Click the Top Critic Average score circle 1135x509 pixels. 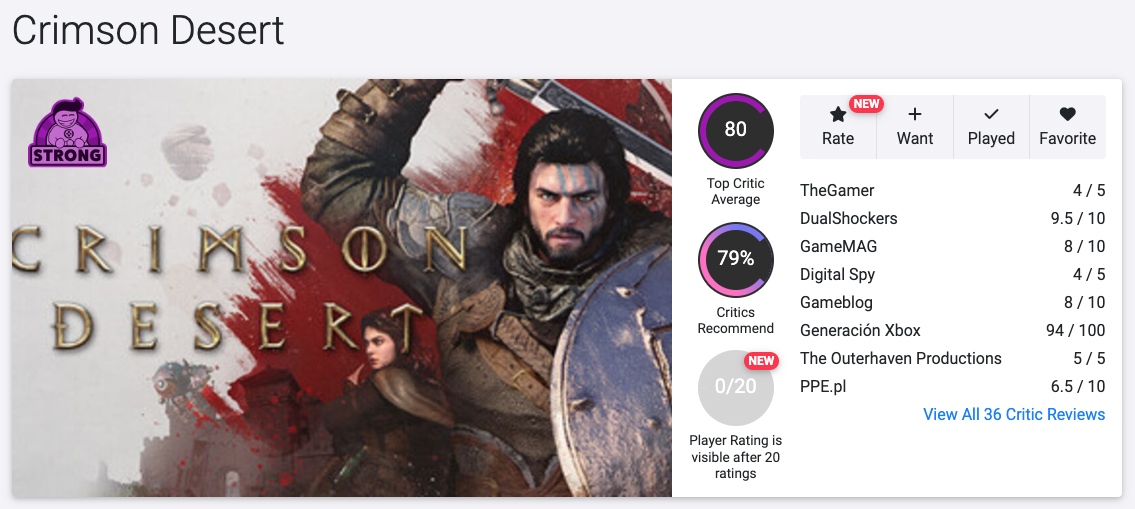[x=736, y=130]
